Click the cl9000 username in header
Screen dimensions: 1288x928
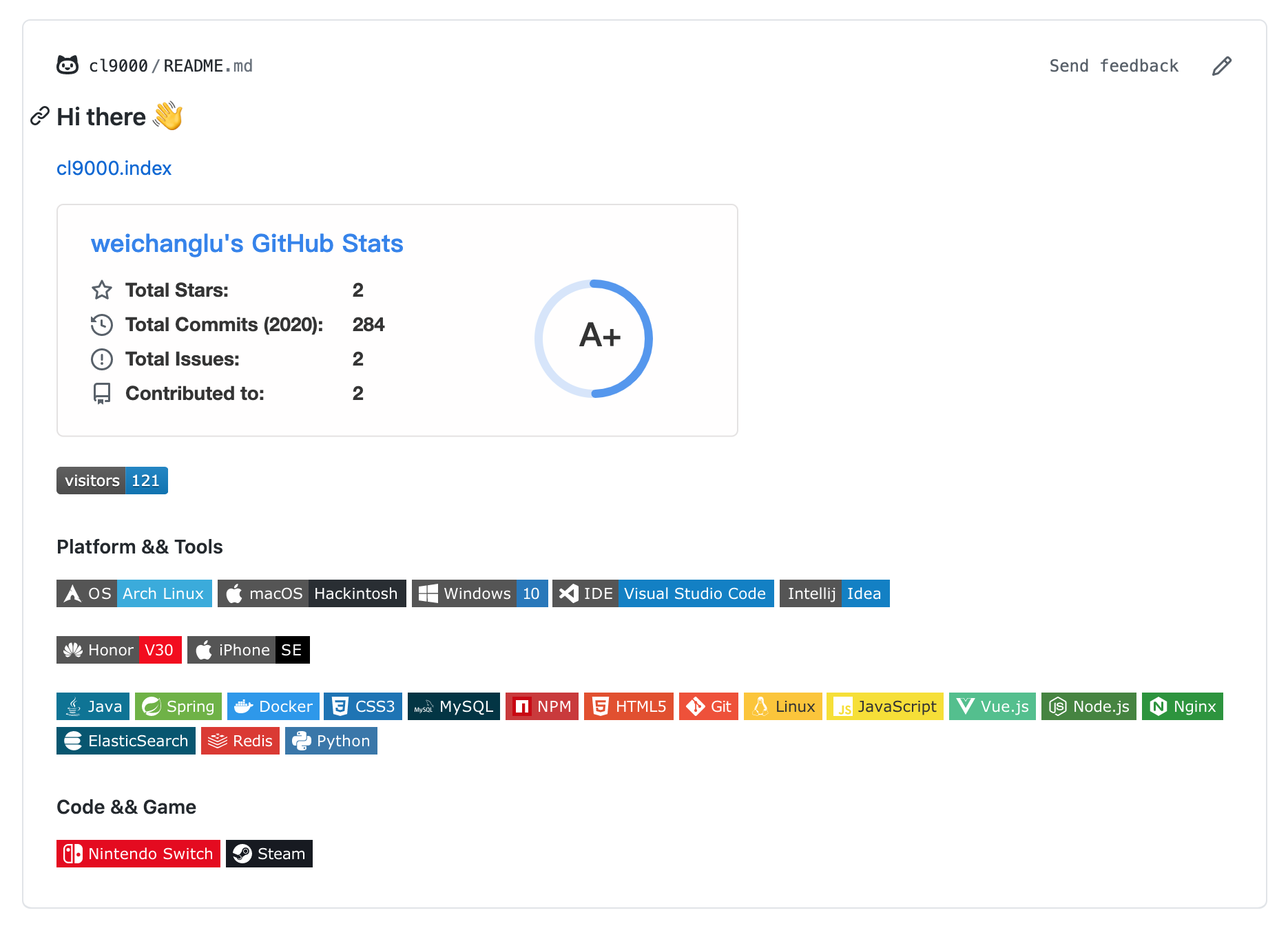click(x=118, y=66)
